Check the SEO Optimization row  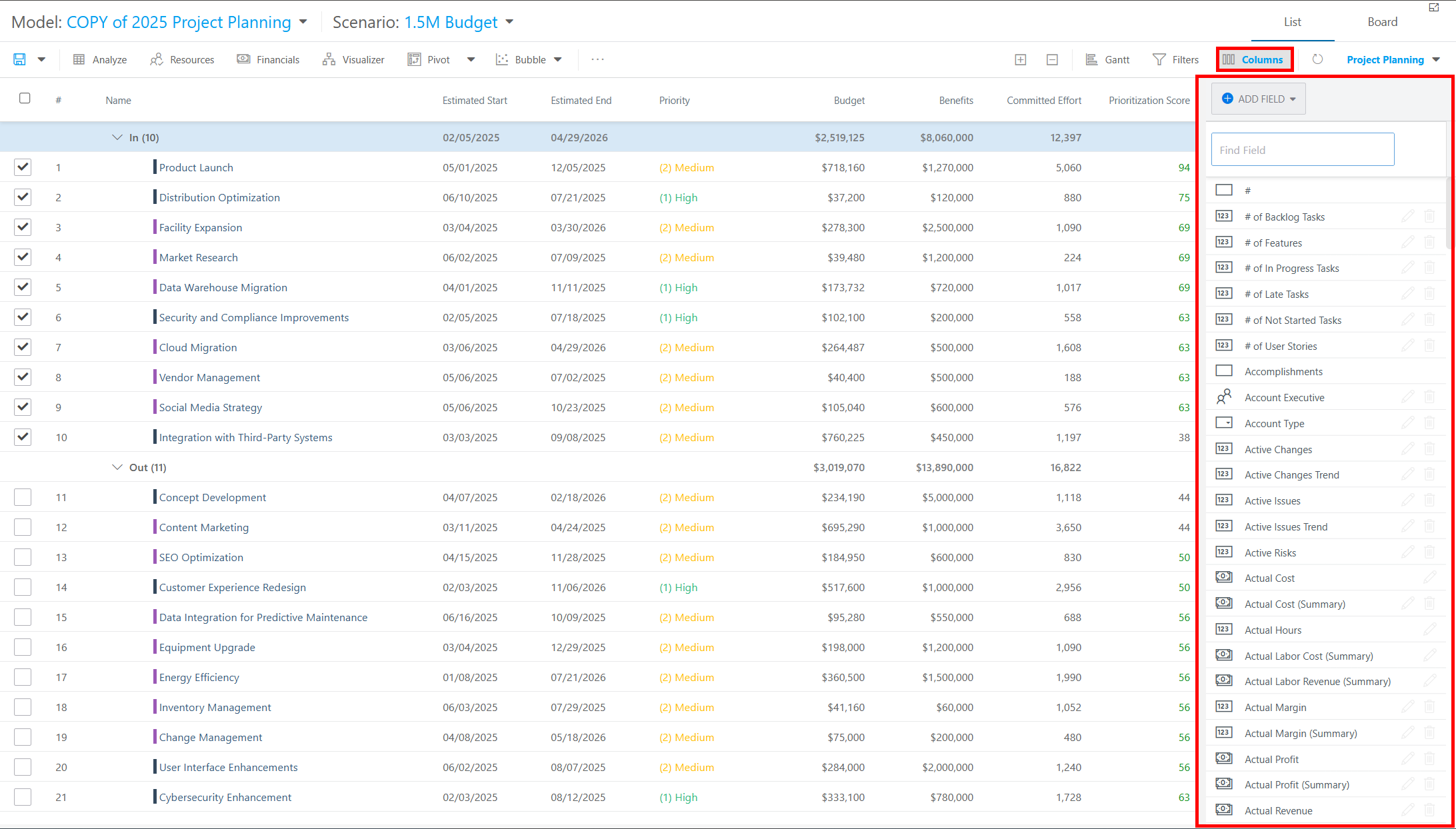pos(23,557)
